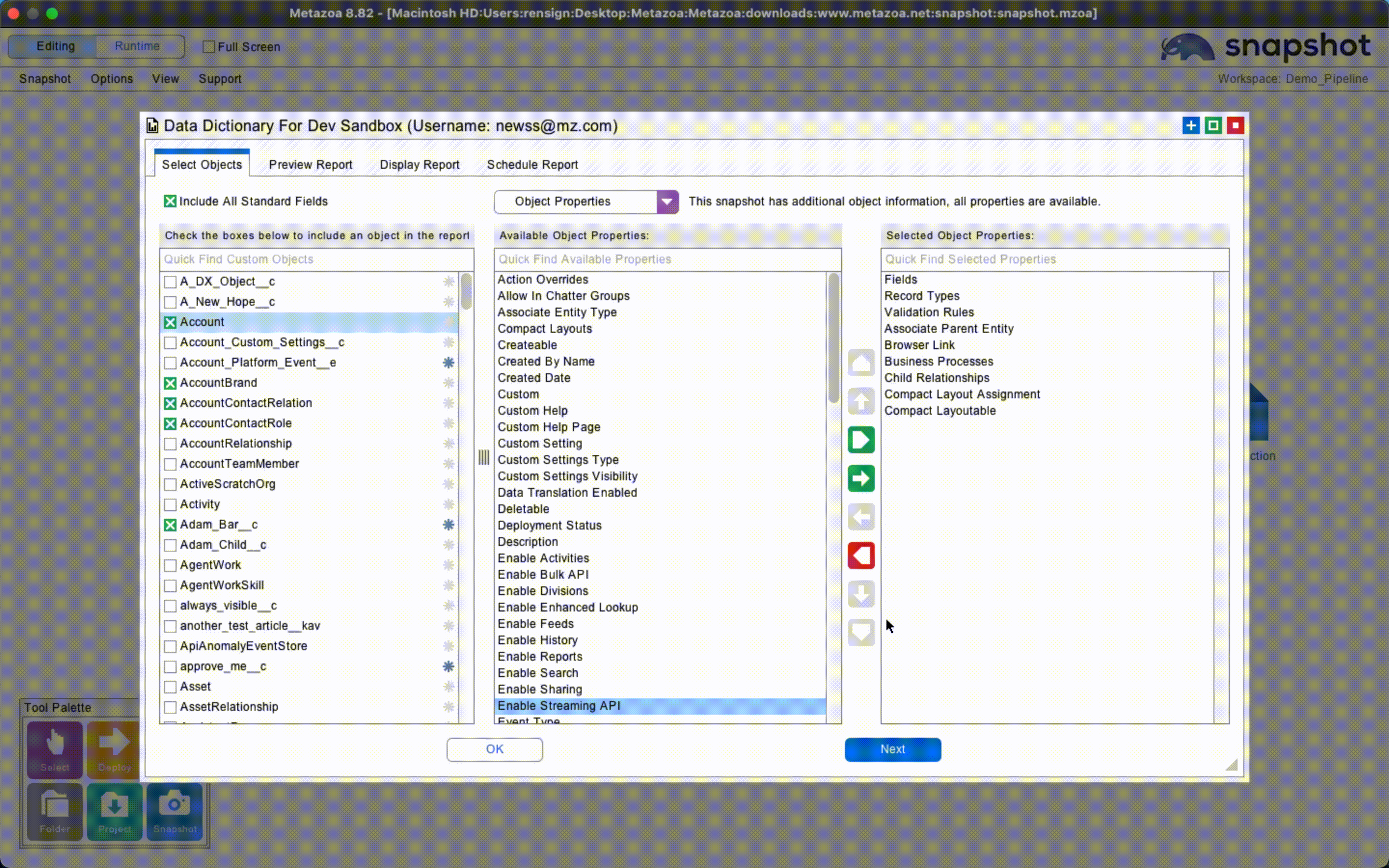1389x868 pixels.
Task: Click the gray asterisk beside AccountBrand
Action: click(448, 382)
